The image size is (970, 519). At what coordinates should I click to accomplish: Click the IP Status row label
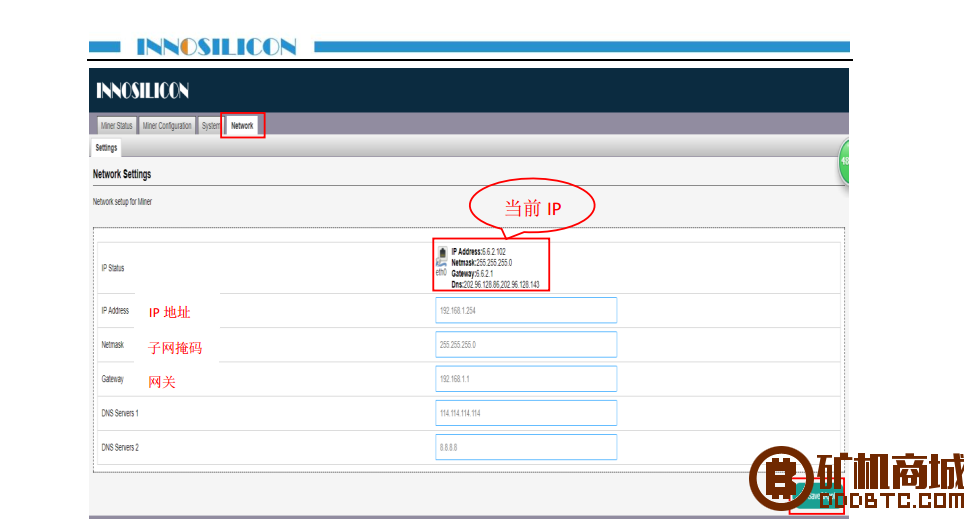click(x=113, y=268)
